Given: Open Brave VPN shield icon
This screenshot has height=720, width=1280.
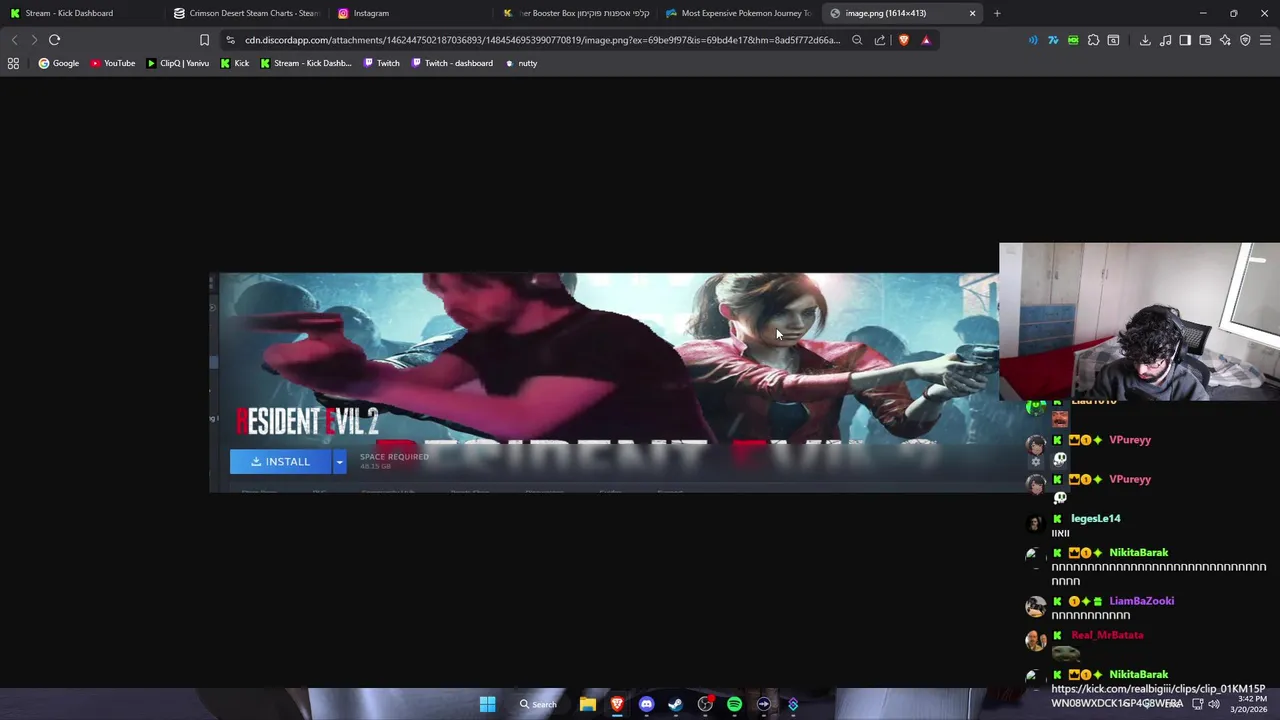Looking at the screenshot, I should [x=1245, y=40].
